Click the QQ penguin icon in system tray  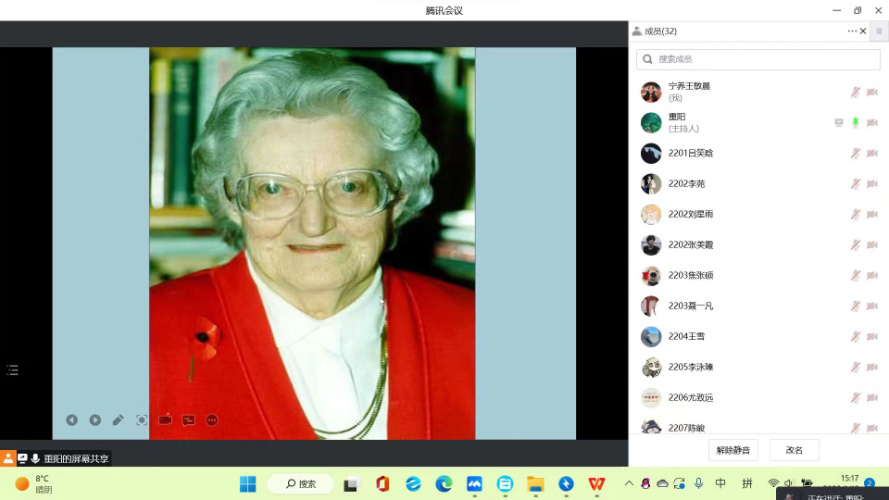pos(646,484)
